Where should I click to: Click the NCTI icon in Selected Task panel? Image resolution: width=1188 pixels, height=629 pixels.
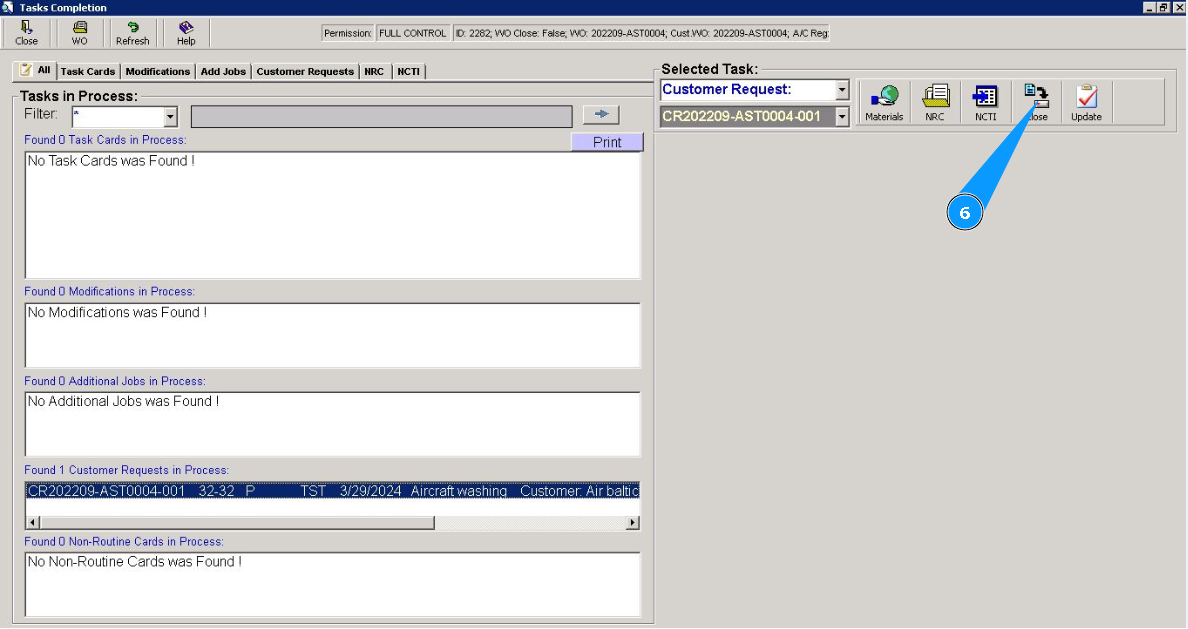[986, 102]
